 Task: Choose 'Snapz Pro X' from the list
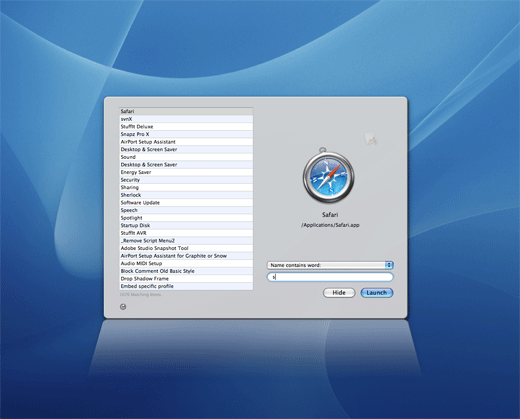coord(186,134)
